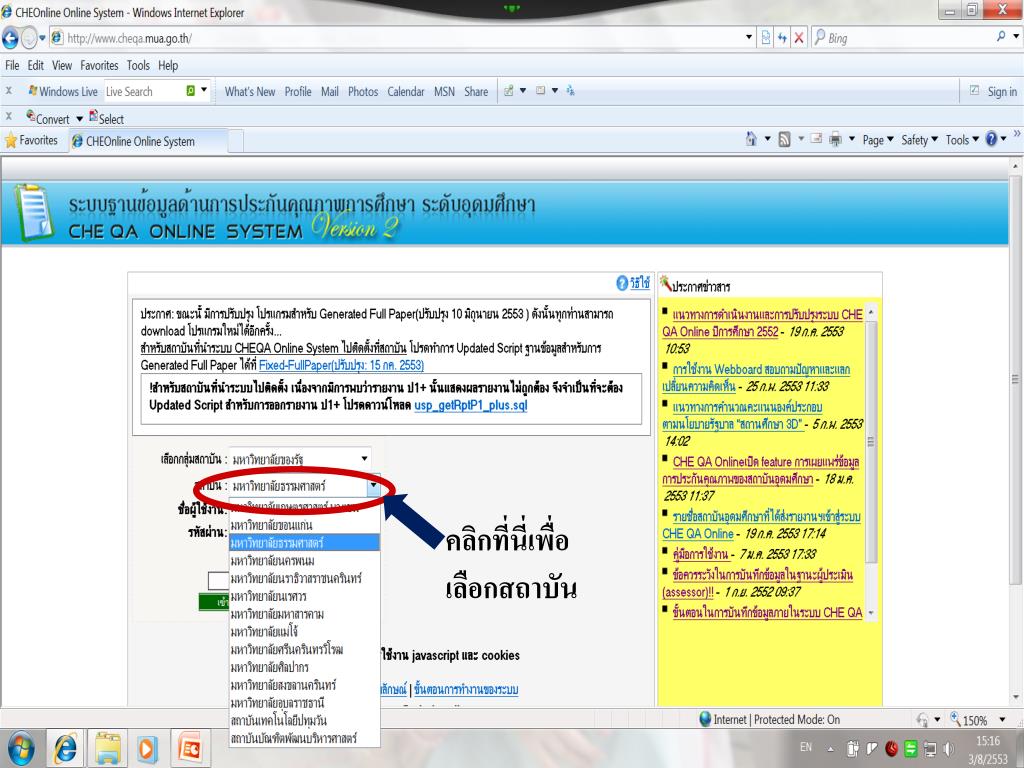Open the Help menu in menu bar
This screenshot has height=768, width=1024.
click(x=168, y=65)
